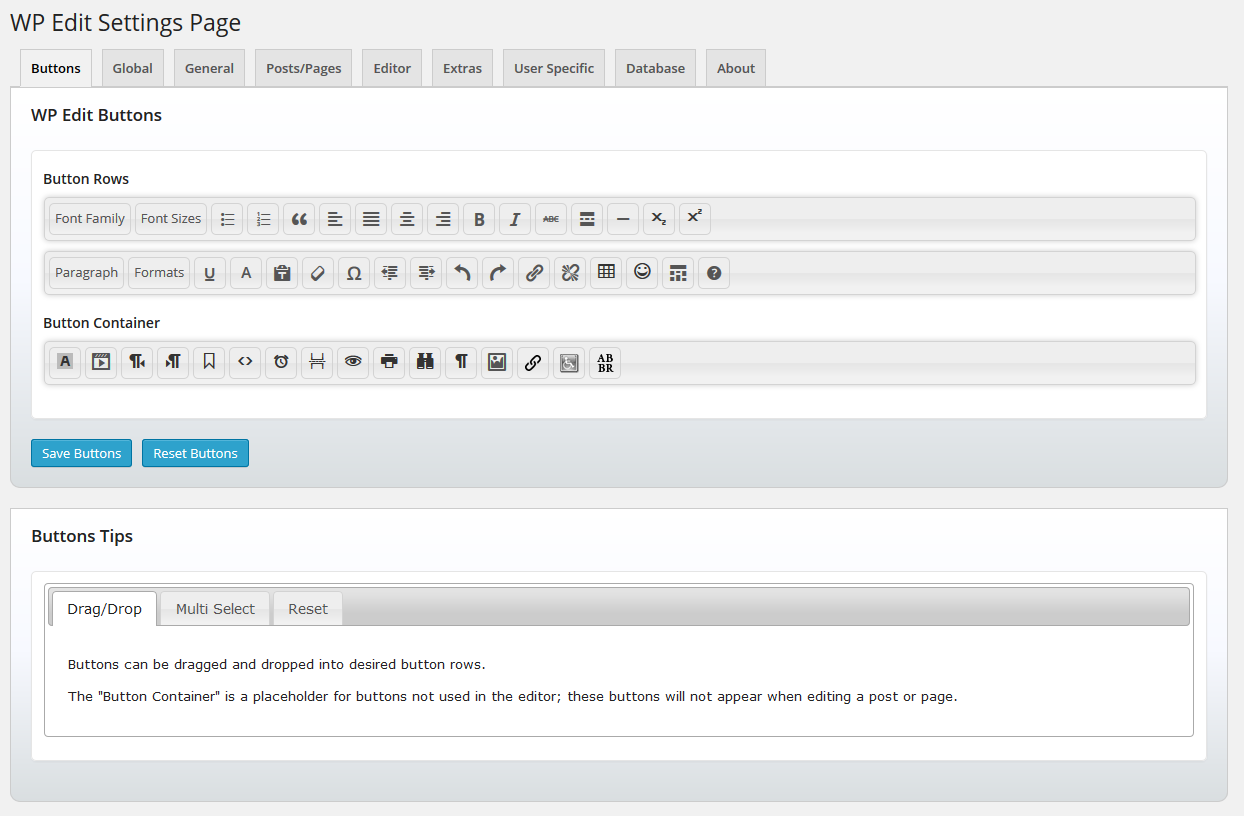Click the undo arrow icon
1244x816 pixels.
point(462,273)
